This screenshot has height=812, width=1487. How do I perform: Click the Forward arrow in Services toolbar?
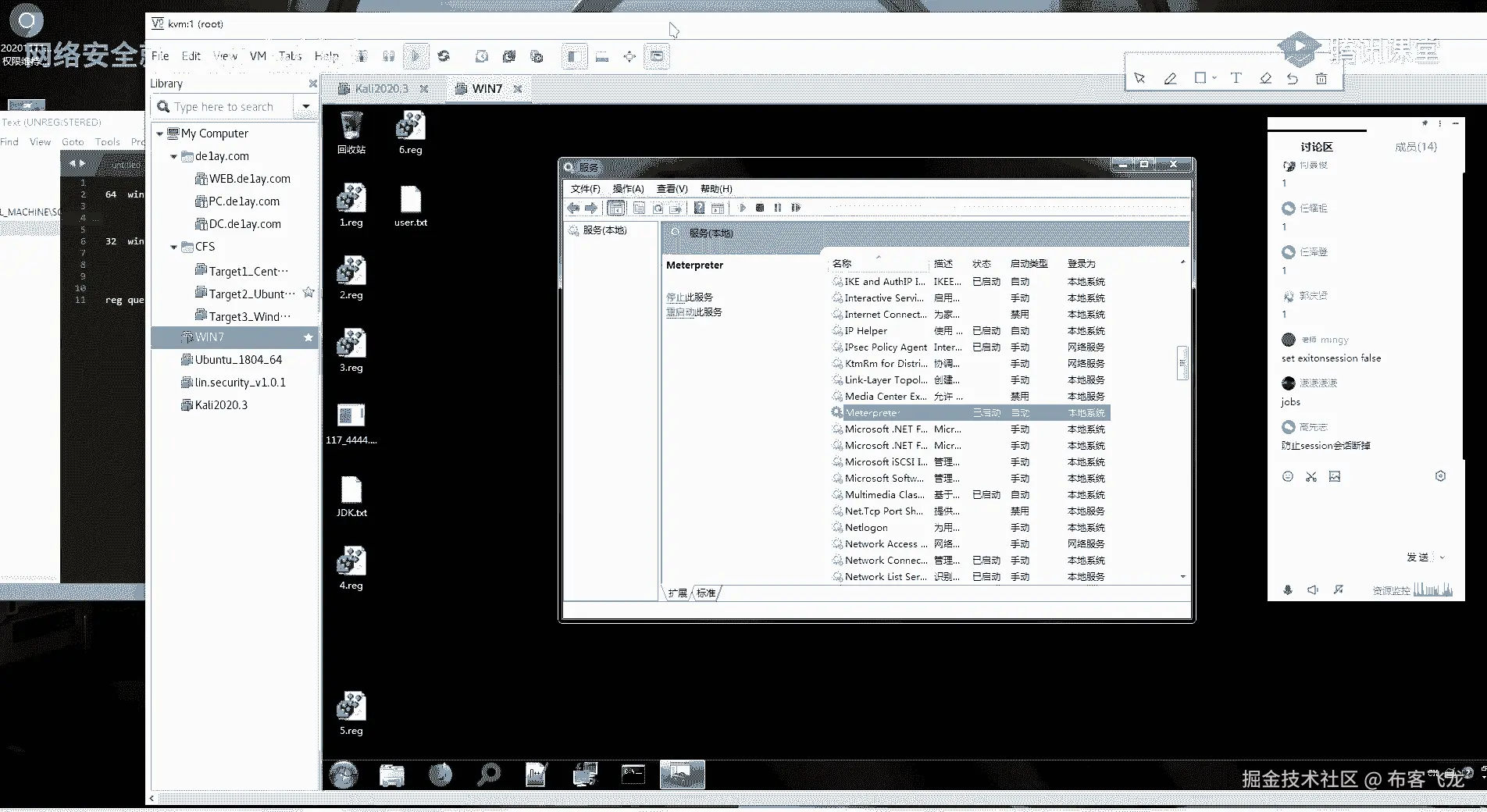[x=591, y=208]
